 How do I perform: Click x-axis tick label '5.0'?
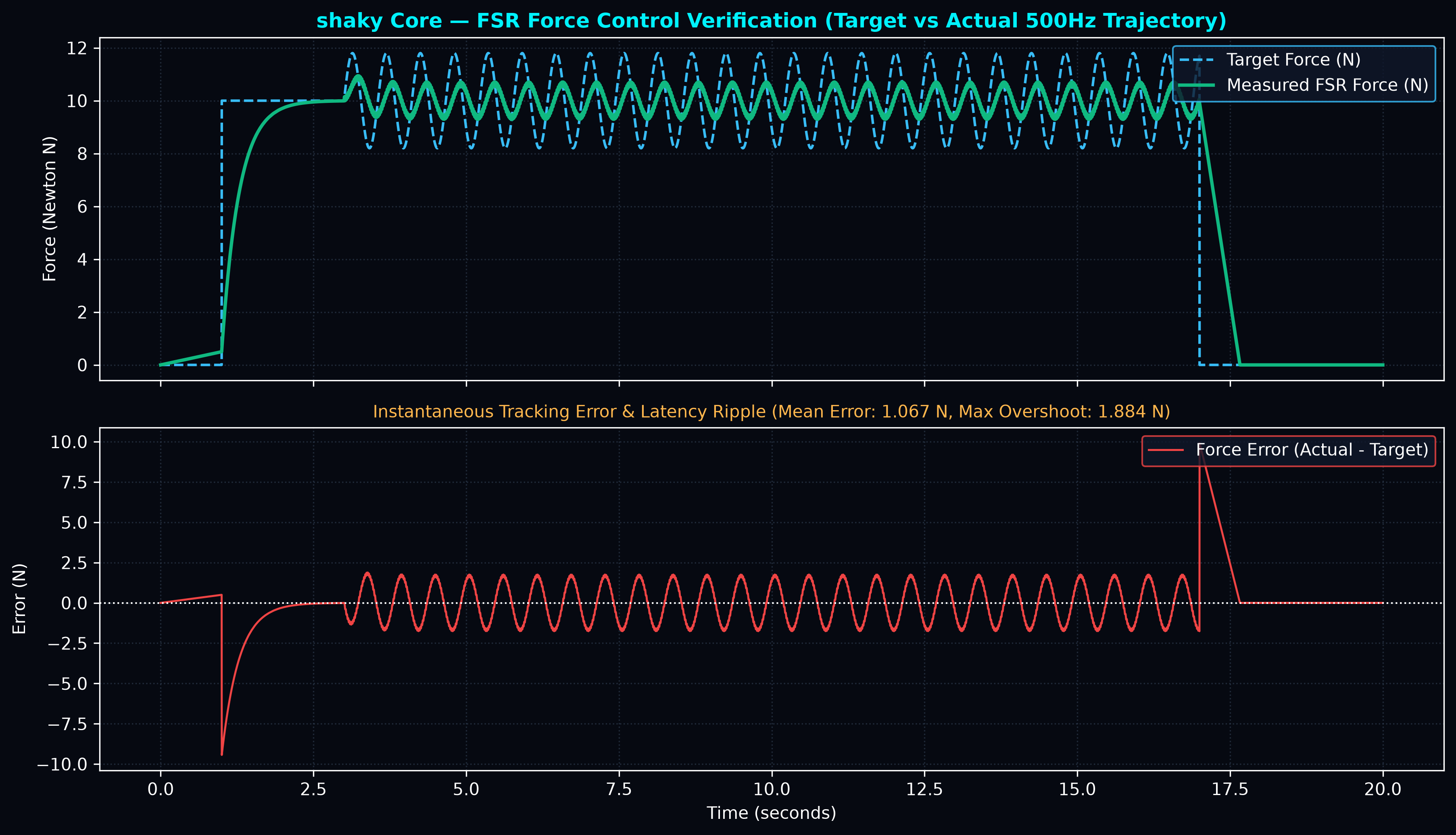click(x=466, y=789)
